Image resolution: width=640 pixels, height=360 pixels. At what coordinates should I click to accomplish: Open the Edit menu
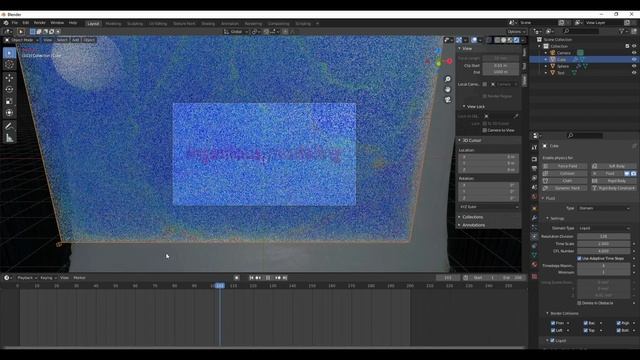click(x=26, y=23)
